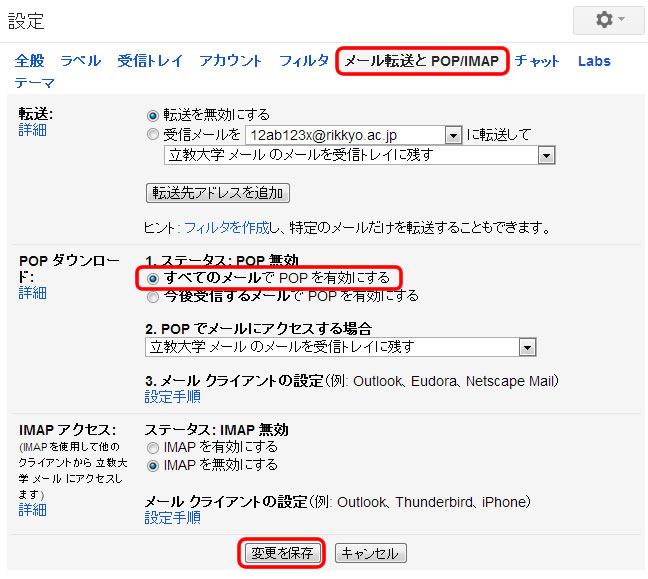Image resolution: width=648 pixels, height=579 pixels.
Task: Expand the POP access action dropdown
Action: (341, 347)
